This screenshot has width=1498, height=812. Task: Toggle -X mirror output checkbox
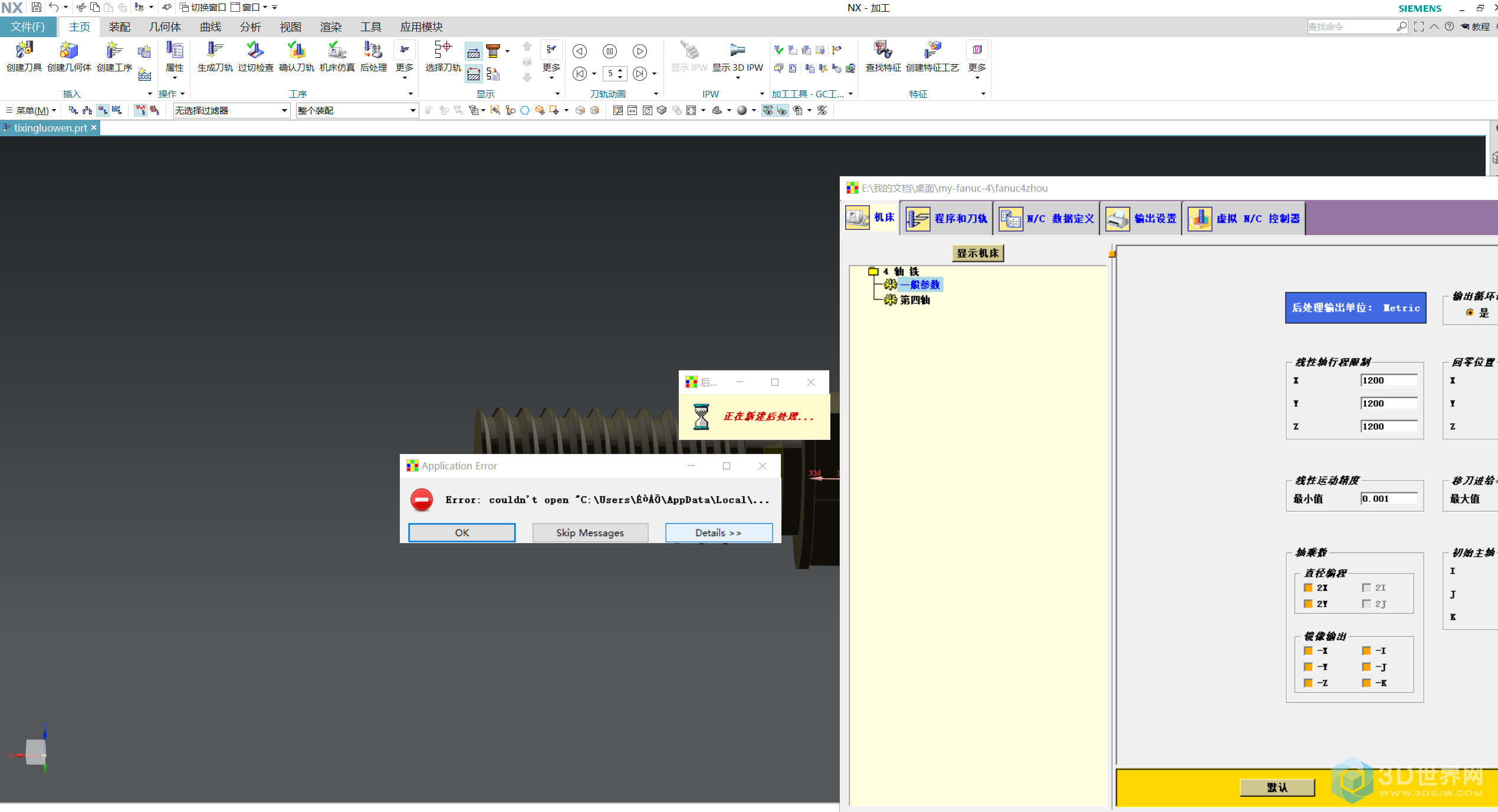click(x=1308, y=651)
